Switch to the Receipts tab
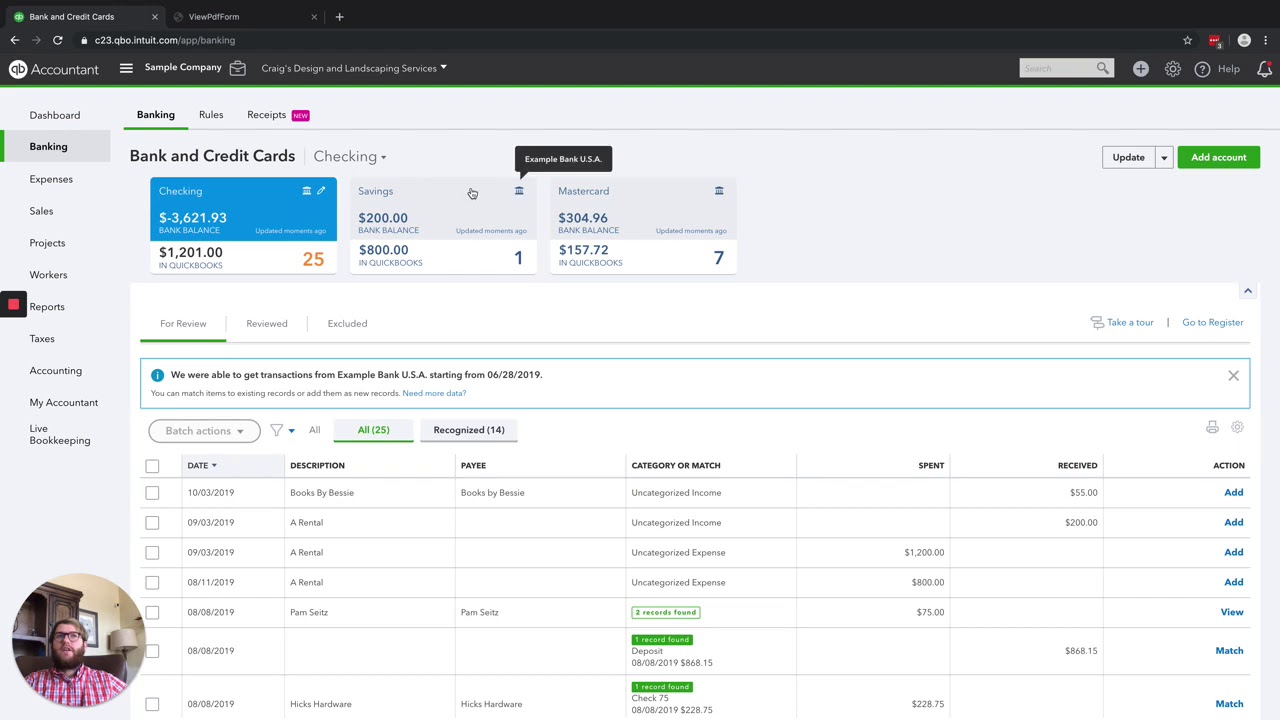 pyautogui.click(x=267, y=115)
